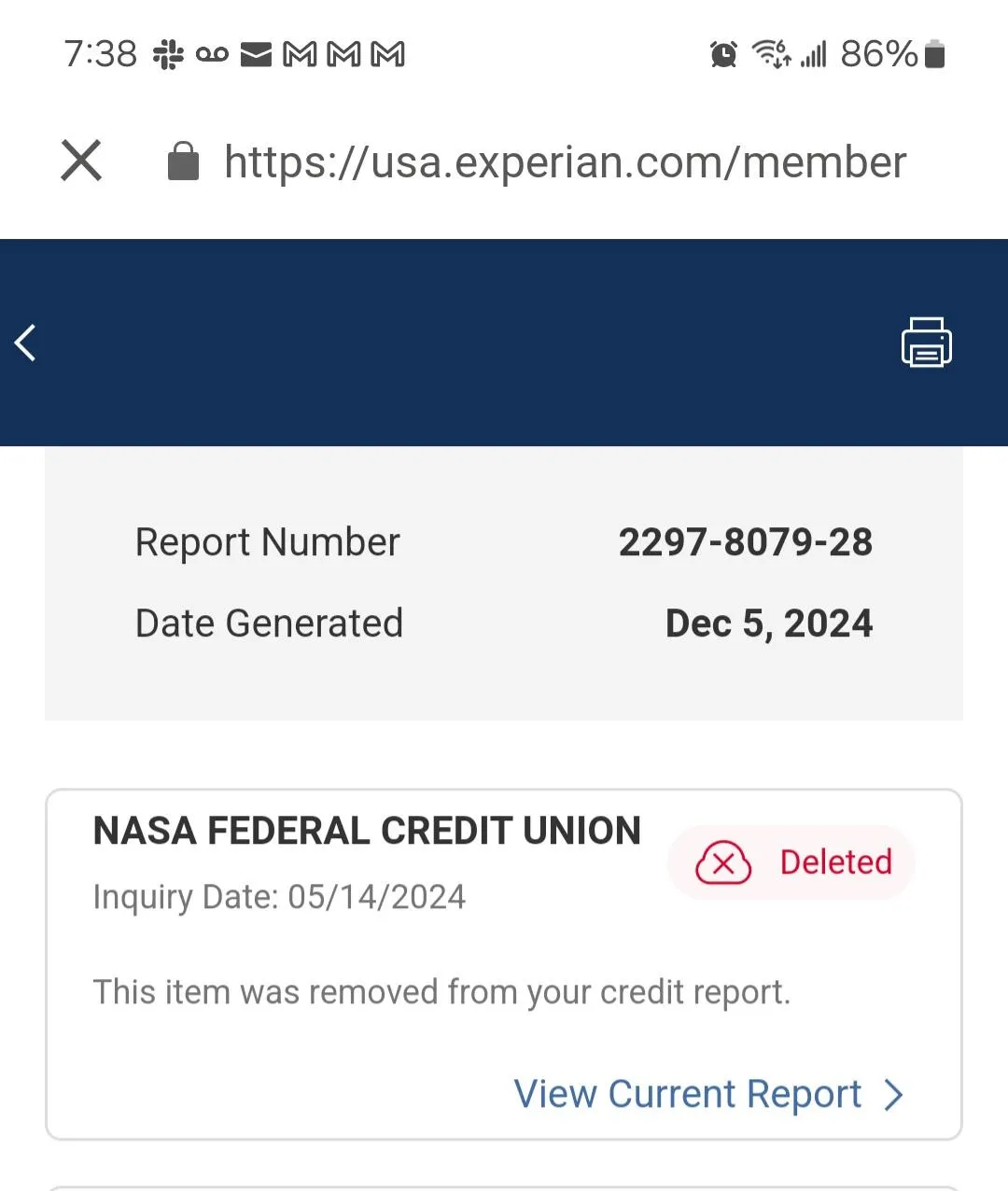Image resolution: width=1008 pixels, height=1191 pixels.
Task: Tap the report number 2297-8079-28
Action: [x=745, y=542]
